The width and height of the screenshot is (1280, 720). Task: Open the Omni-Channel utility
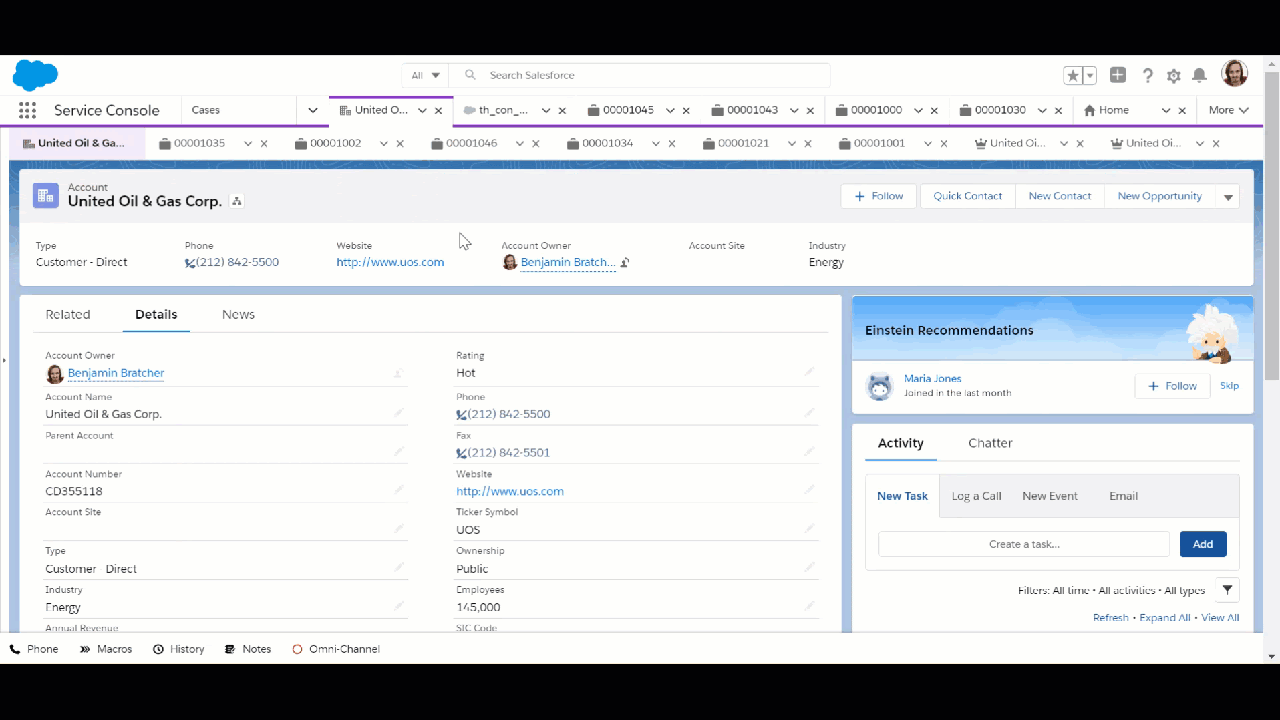click(x=336, y=648)
